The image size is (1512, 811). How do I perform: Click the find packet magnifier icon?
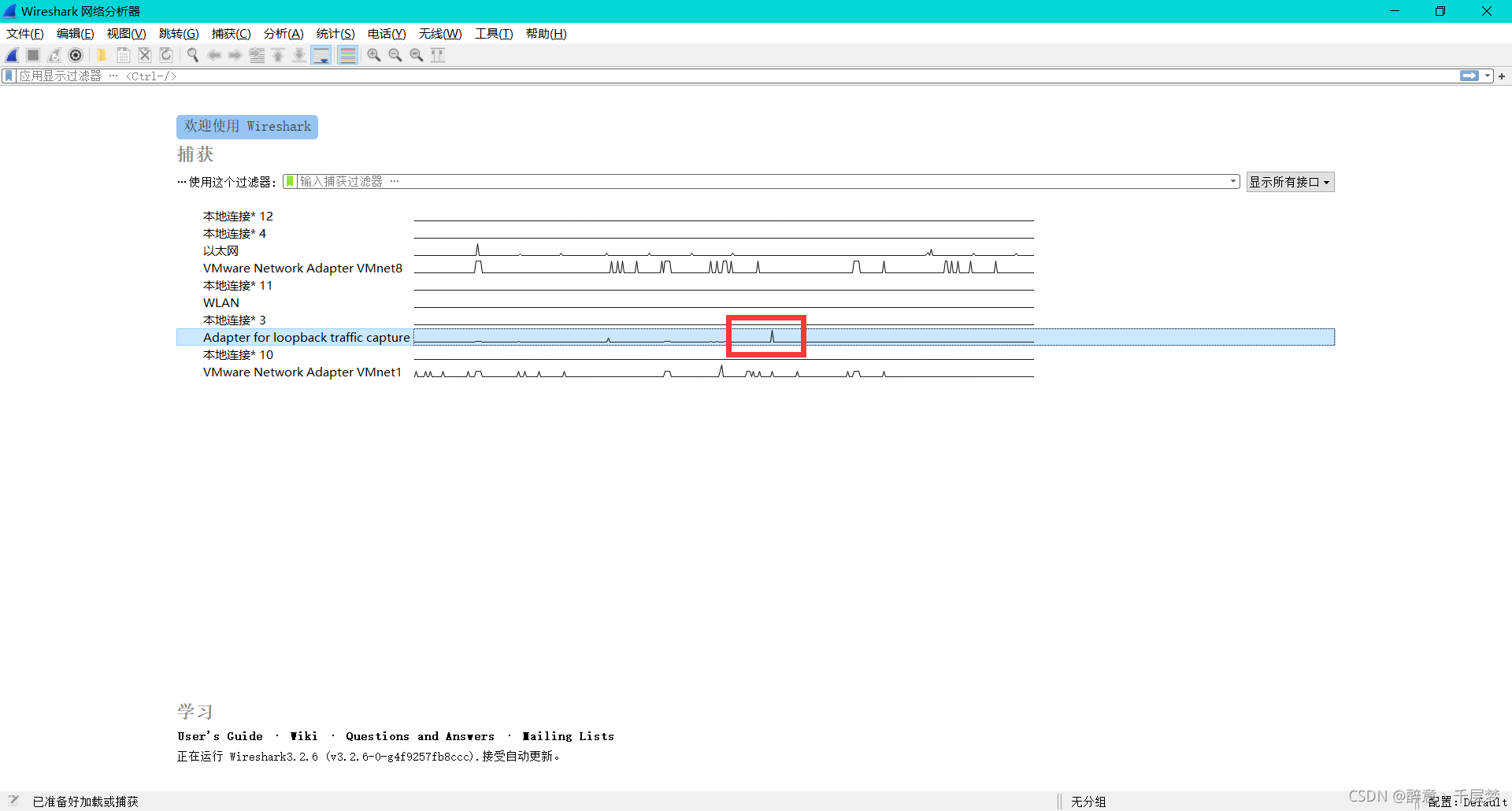(x=192, y=55)
